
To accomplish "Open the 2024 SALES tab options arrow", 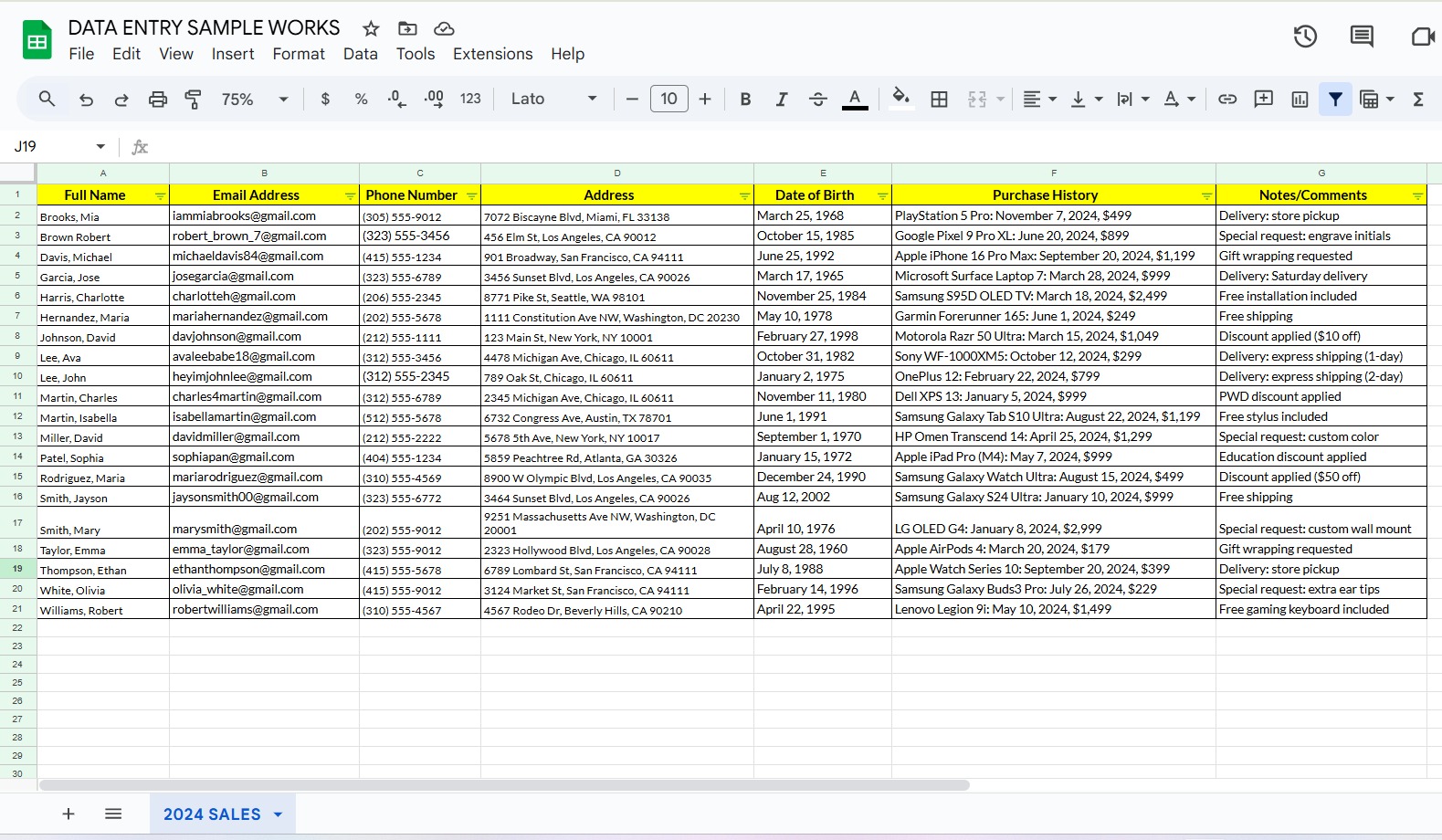I will point(279,814).
